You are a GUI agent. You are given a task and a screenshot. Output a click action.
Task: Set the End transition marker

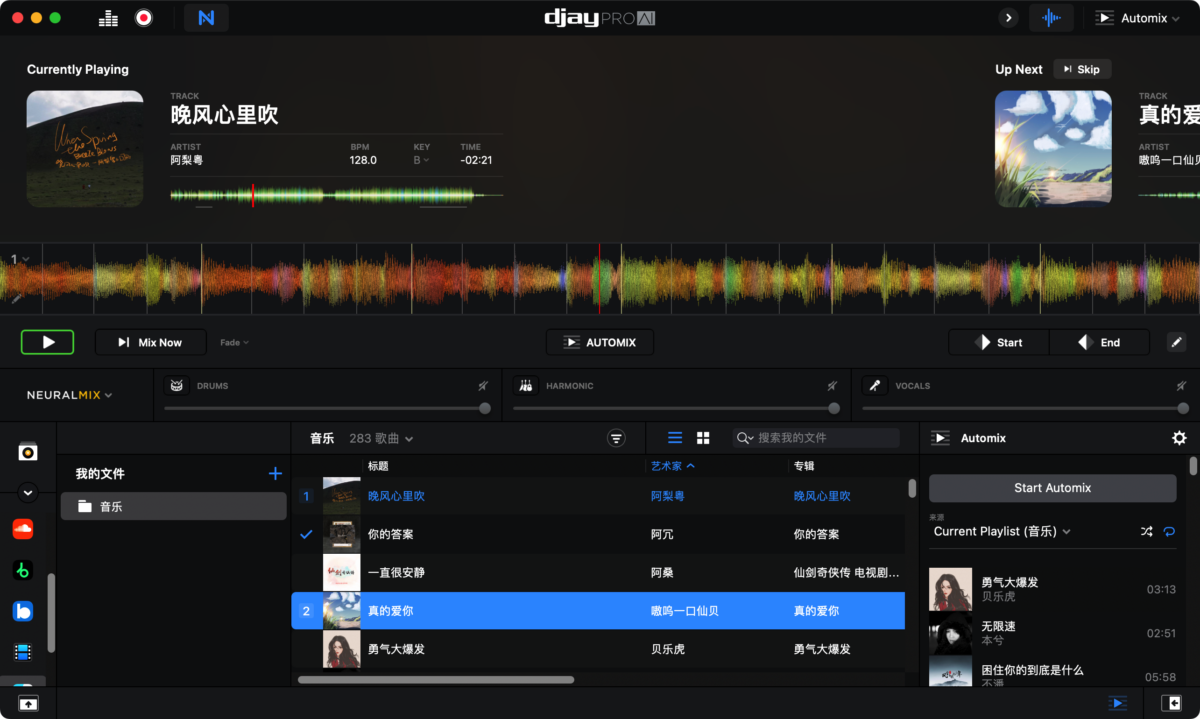(1100, 342)
